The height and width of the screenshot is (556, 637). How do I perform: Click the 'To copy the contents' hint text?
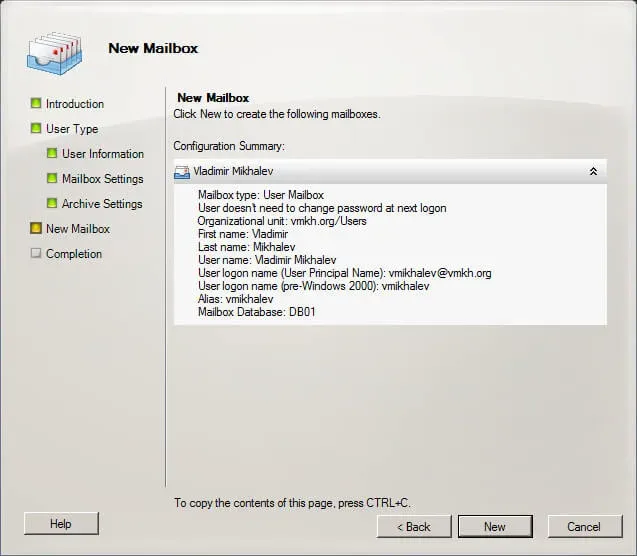(292, 503)
